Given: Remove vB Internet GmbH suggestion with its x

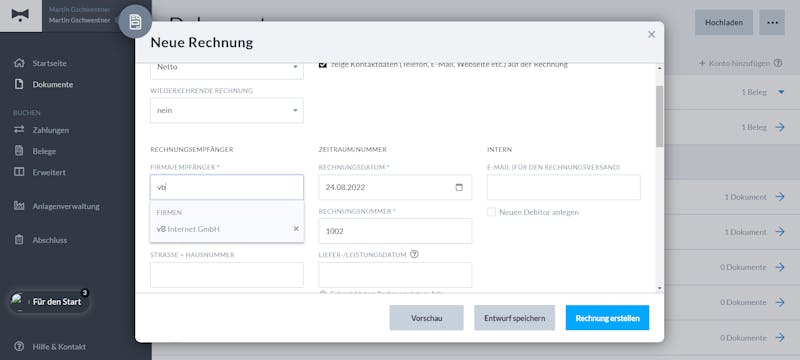Looking at the screenshot, I should [296, 228].
